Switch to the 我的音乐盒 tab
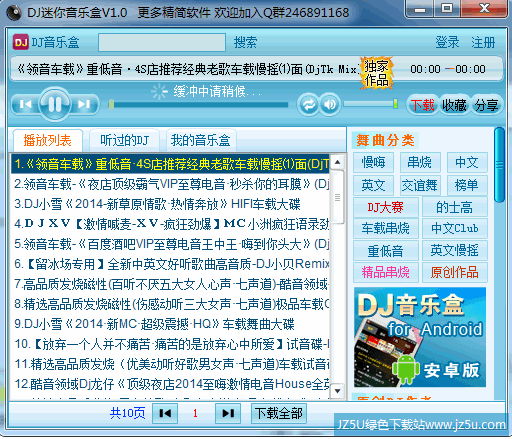This screenshot has width=512, height=439. click(x=201, y=140)
